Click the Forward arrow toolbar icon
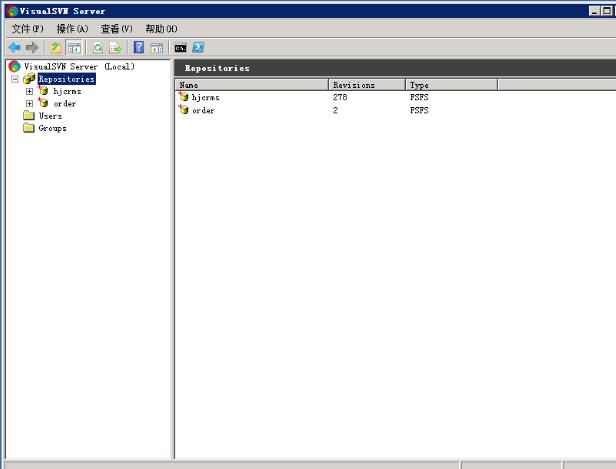 tap(32, 48)
